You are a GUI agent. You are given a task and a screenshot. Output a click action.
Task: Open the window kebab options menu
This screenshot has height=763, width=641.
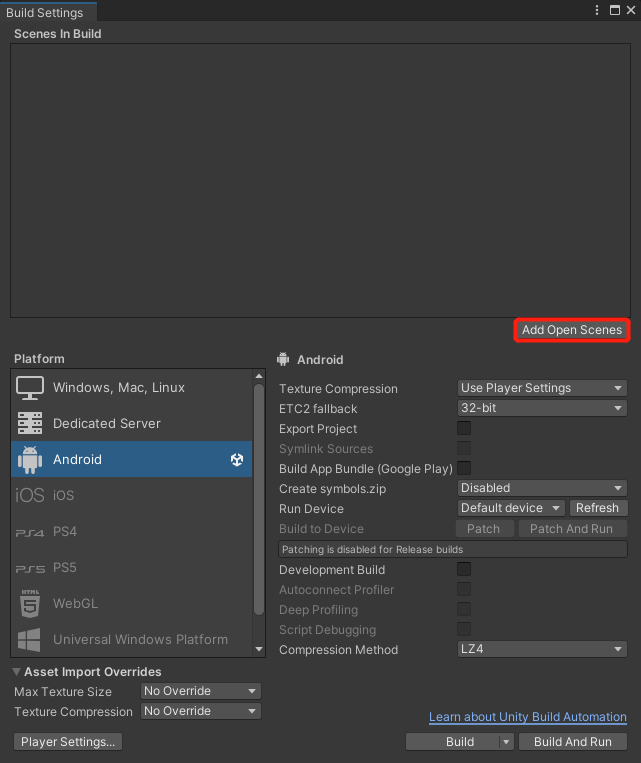pyautogui.click(x=597, y=10)
